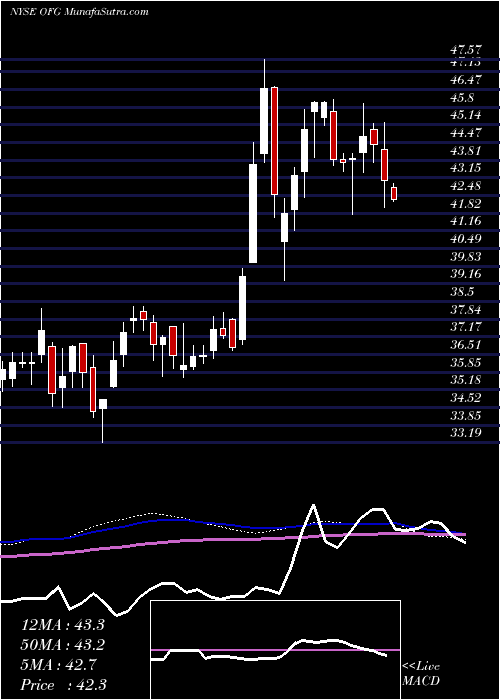Click the 44.47 price axis label
This screenshot has height=700, width=500.
click(x=466, y=133)
